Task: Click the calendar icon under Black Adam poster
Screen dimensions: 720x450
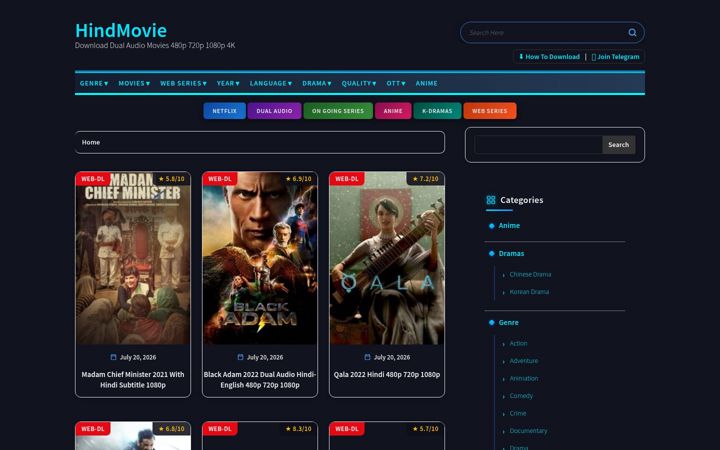Action: click(x=240, y=357)
